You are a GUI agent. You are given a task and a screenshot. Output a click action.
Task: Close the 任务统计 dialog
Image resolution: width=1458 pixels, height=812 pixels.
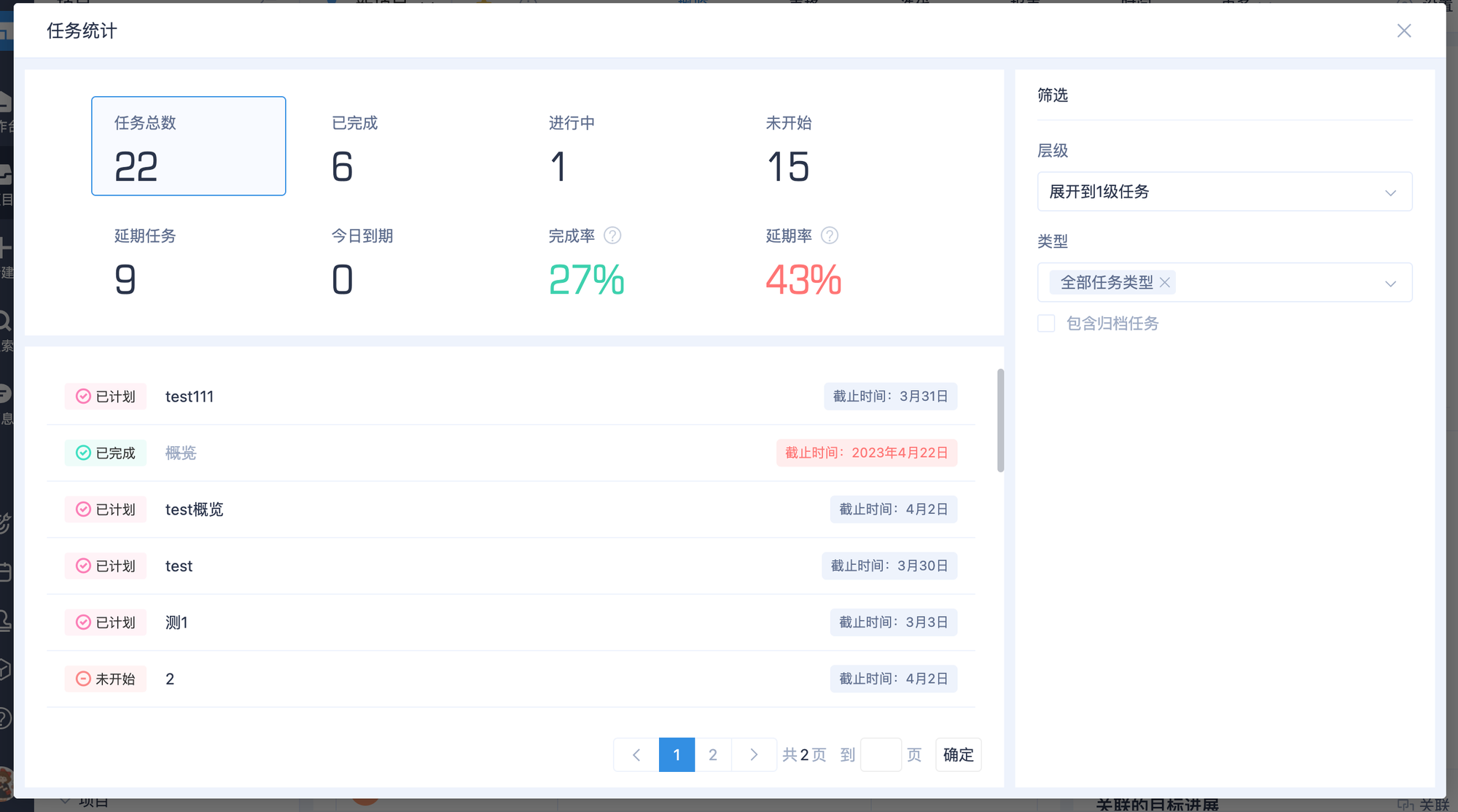point(1404,31)
